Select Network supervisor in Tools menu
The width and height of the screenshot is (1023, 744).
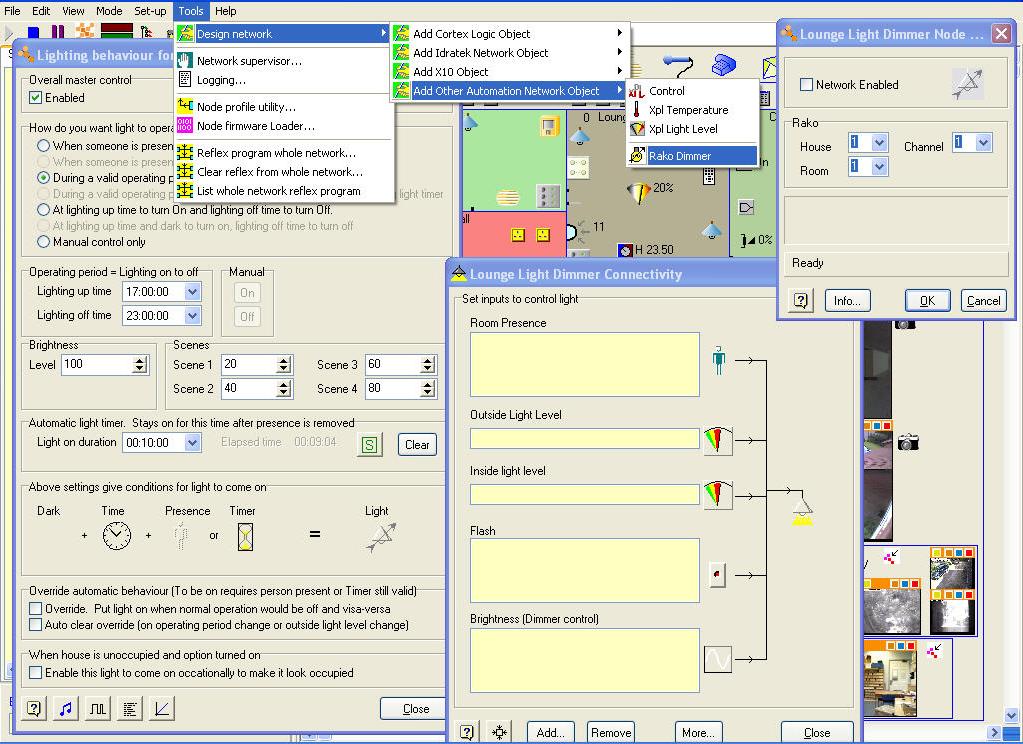point(248,61)
